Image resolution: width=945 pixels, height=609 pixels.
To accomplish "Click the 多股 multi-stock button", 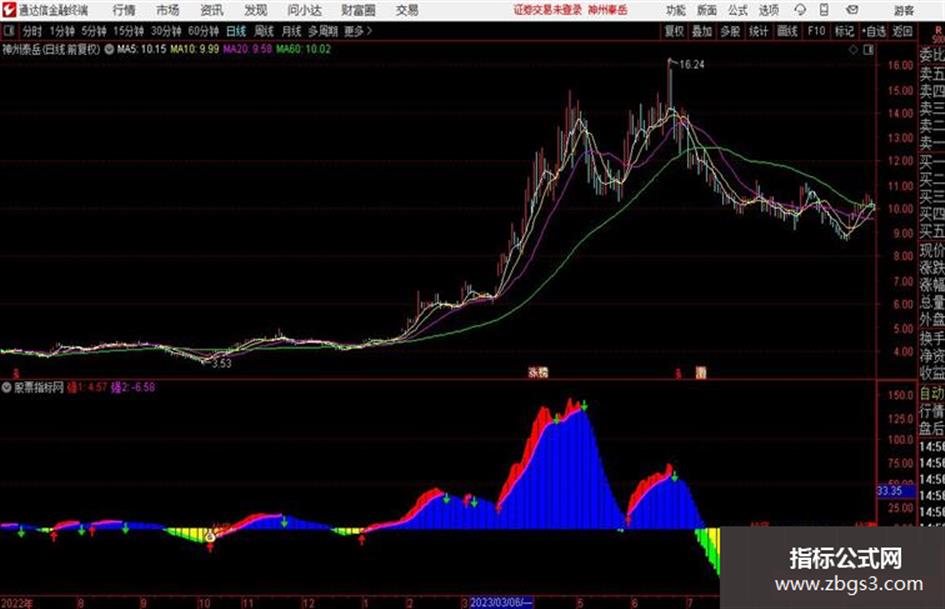I will 730,31.
